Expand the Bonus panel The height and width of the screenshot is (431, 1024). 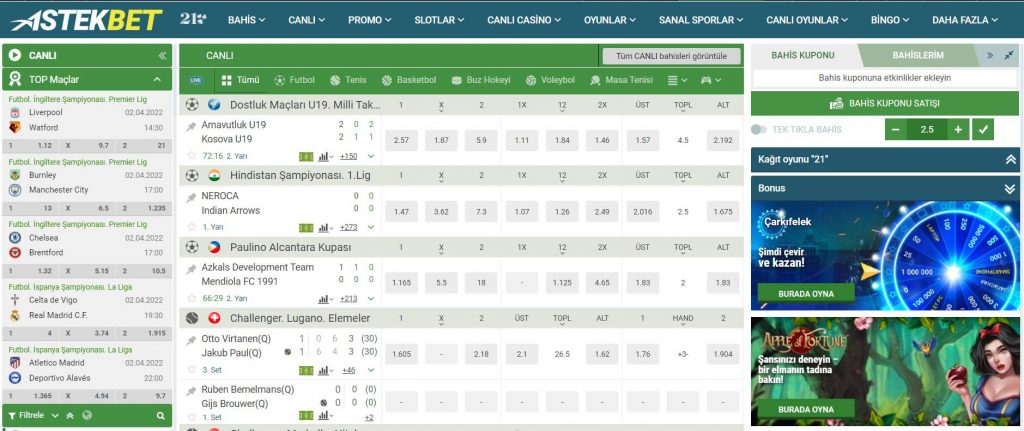tap(1010, 188)
